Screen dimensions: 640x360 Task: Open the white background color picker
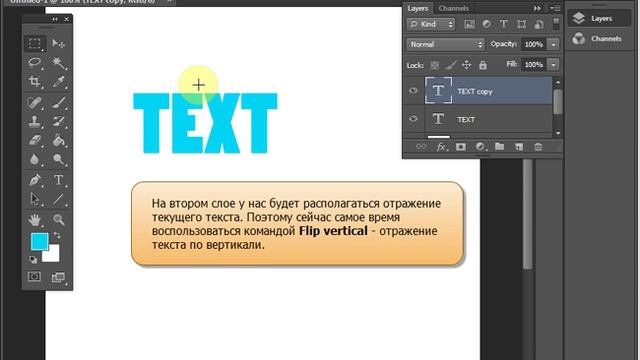coord(53,255)
